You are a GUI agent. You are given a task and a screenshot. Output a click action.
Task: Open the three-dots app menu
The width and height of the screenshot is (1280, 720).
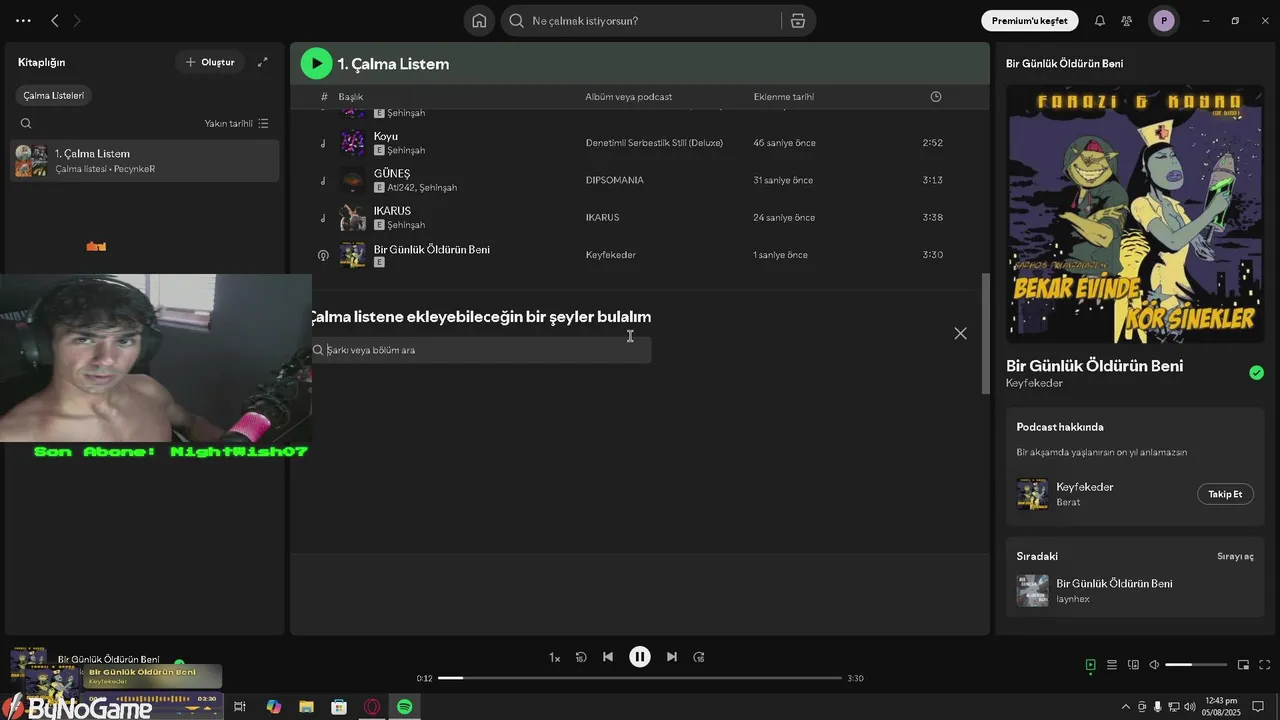coord(23,21)
